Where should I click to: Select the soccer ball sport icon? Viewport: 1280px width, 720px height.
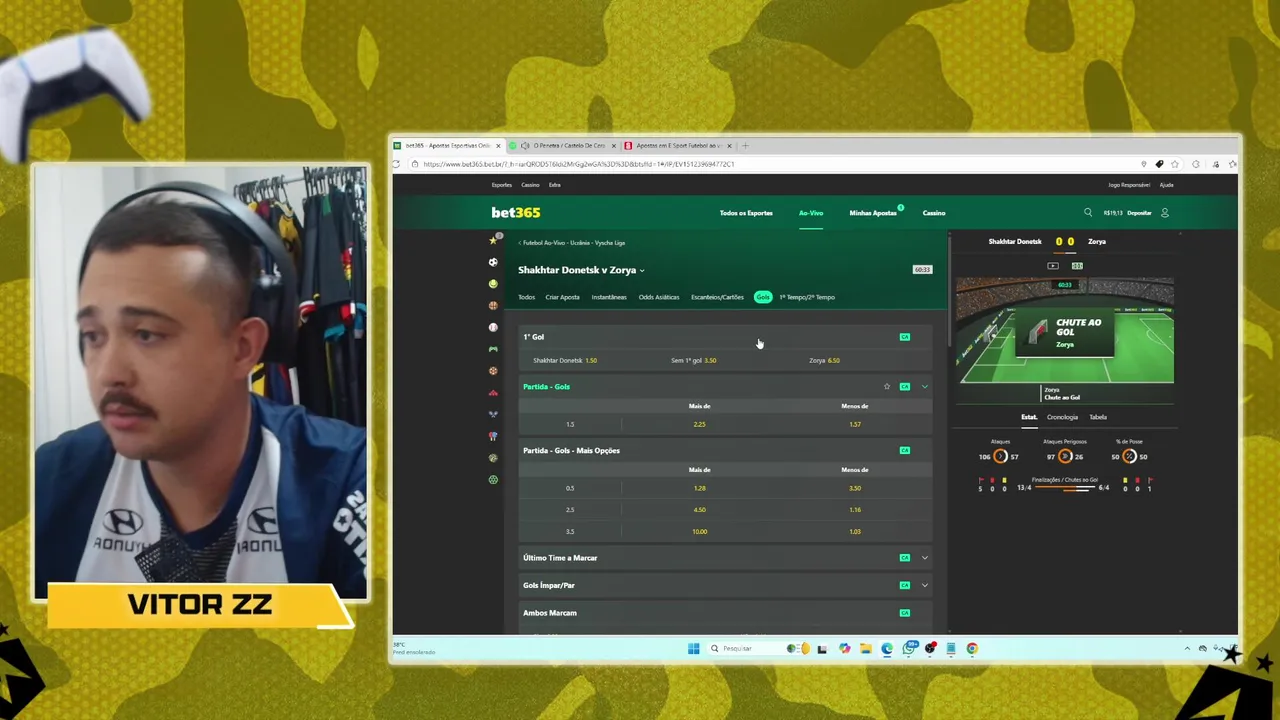point(493,262)
